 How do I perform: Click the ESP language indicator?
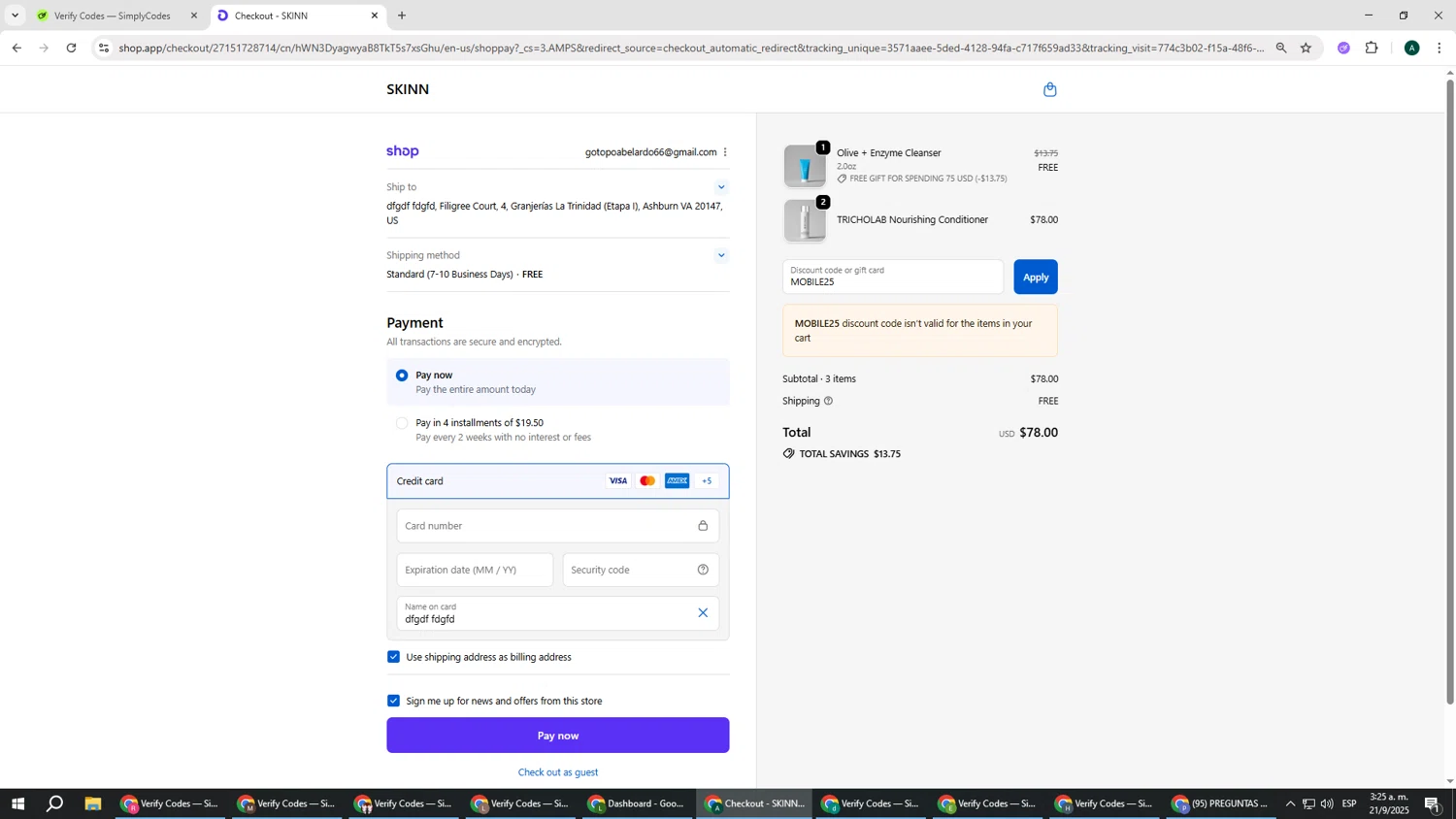click(x=1349, y=803)
